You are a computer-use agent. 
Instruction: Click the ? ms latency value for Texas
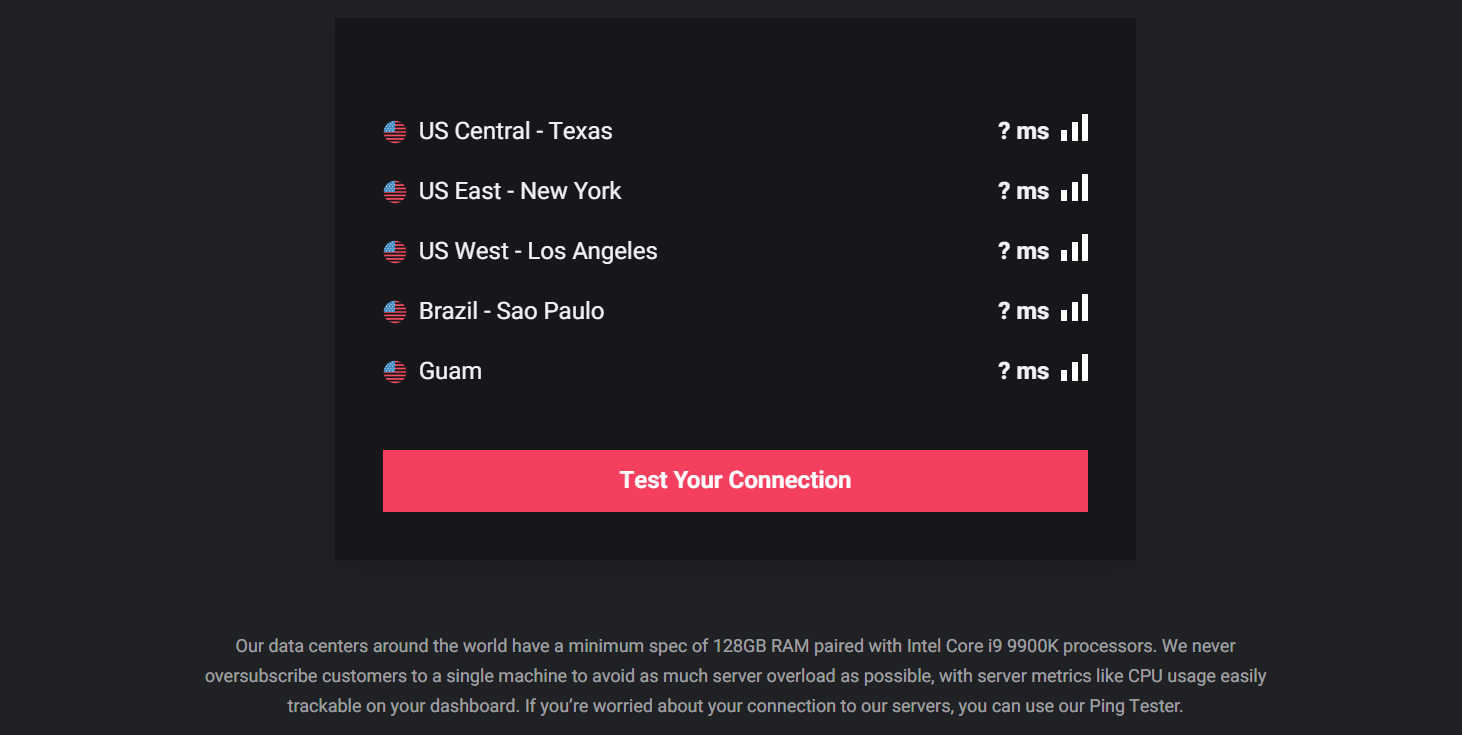click(x=1023, y=130)
